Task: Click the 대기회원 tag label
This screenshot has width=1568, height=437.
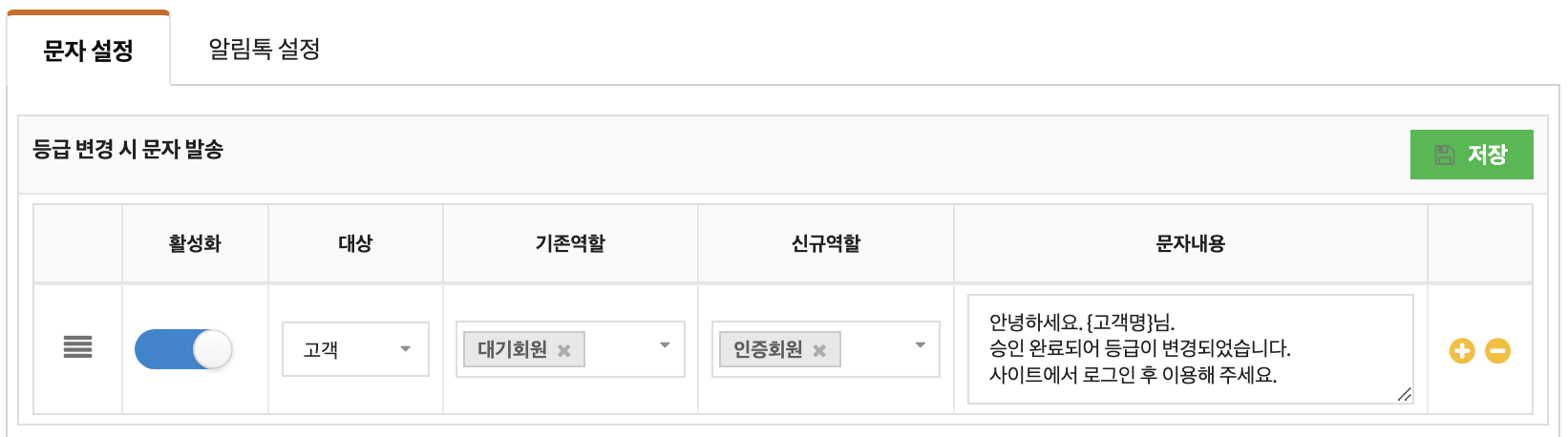Action: coord(513,350)
